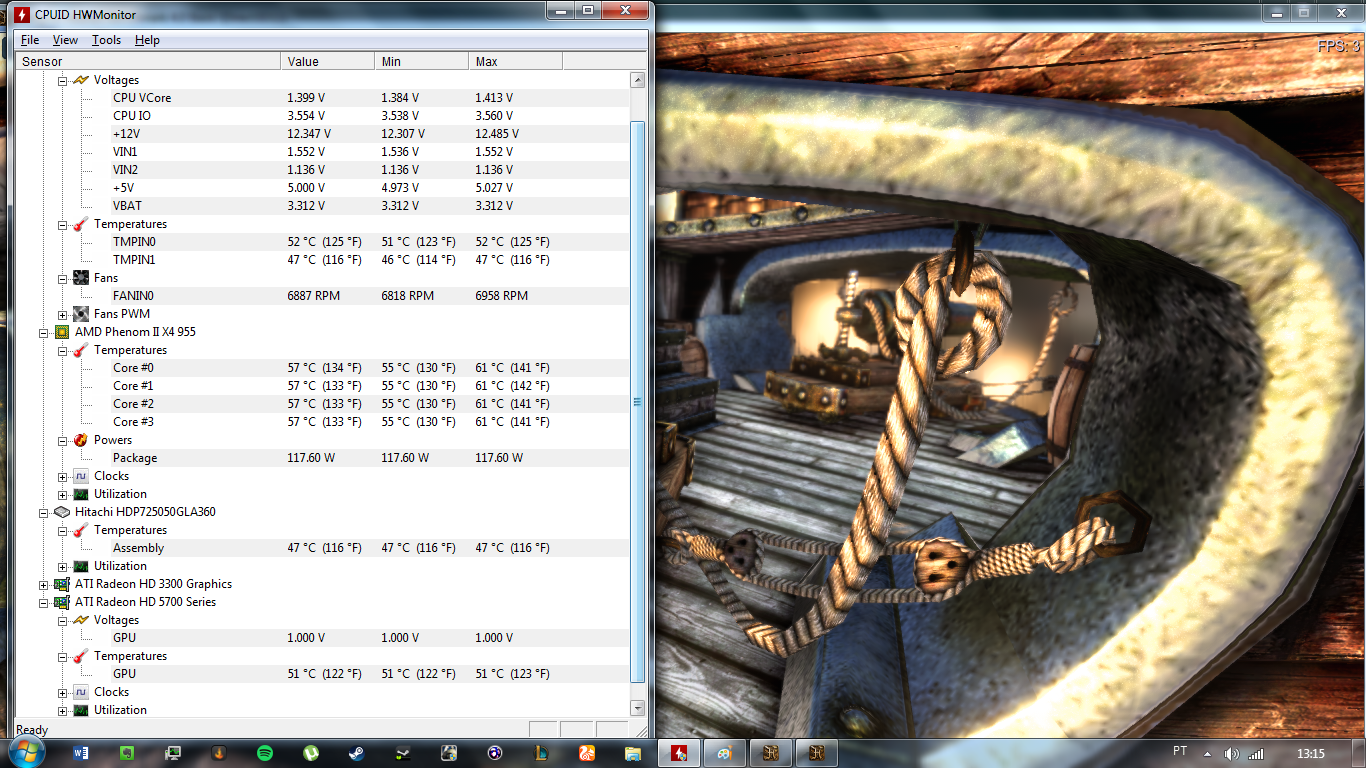The height and width of the screenshot is (768, 1366).
Task: Expand the ATI Radeon HD 3300 Graphics node
Action: click(43, 584)
